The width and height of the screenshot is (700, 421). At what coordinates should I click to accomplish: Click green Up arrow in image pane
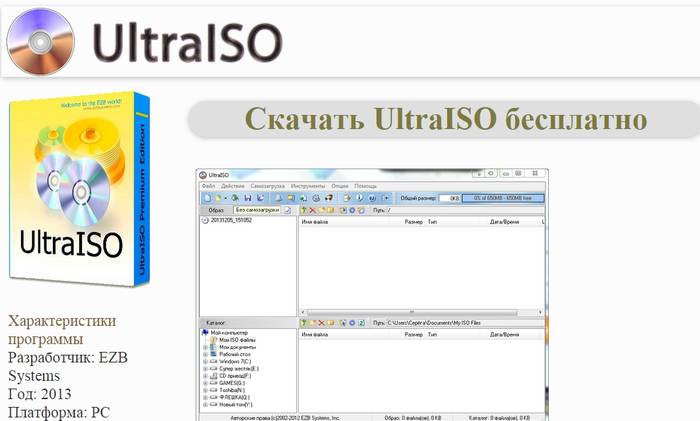point(304,210)
